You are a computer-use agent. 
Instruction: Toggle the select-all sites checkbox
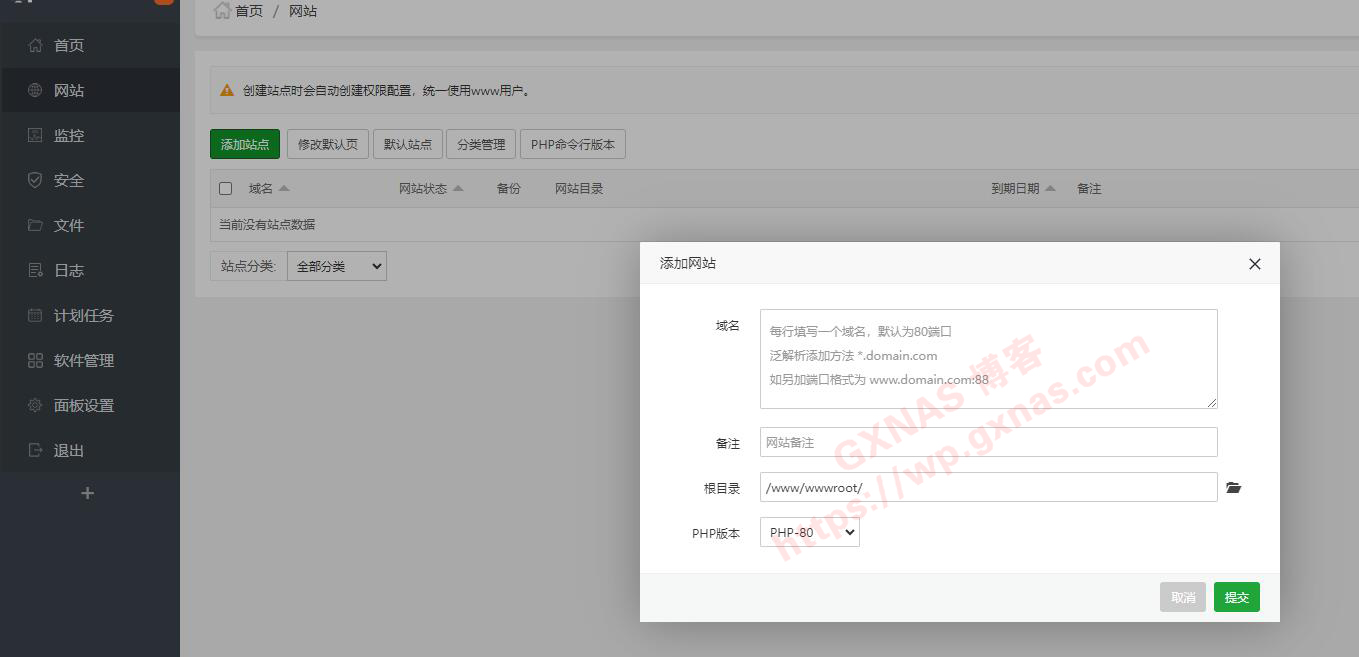point(225,188)
